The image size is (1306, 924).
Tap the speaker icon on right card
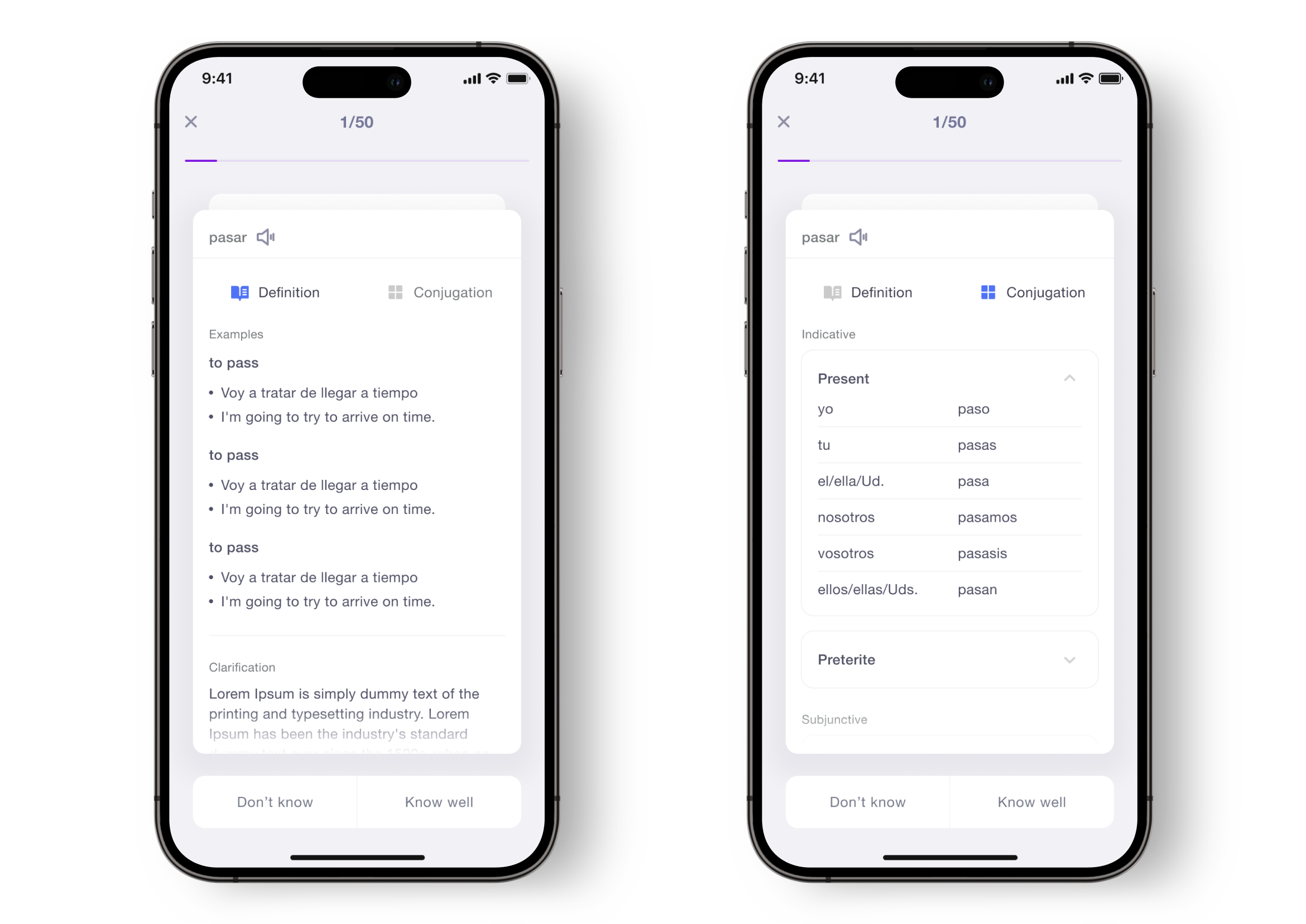click(858, 237)
